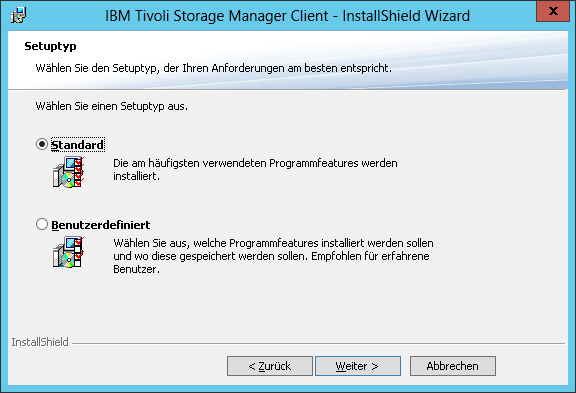This screenshot has height=393, width=576.
Task: Click the Setuptyp heading
Action: point(50,46)
